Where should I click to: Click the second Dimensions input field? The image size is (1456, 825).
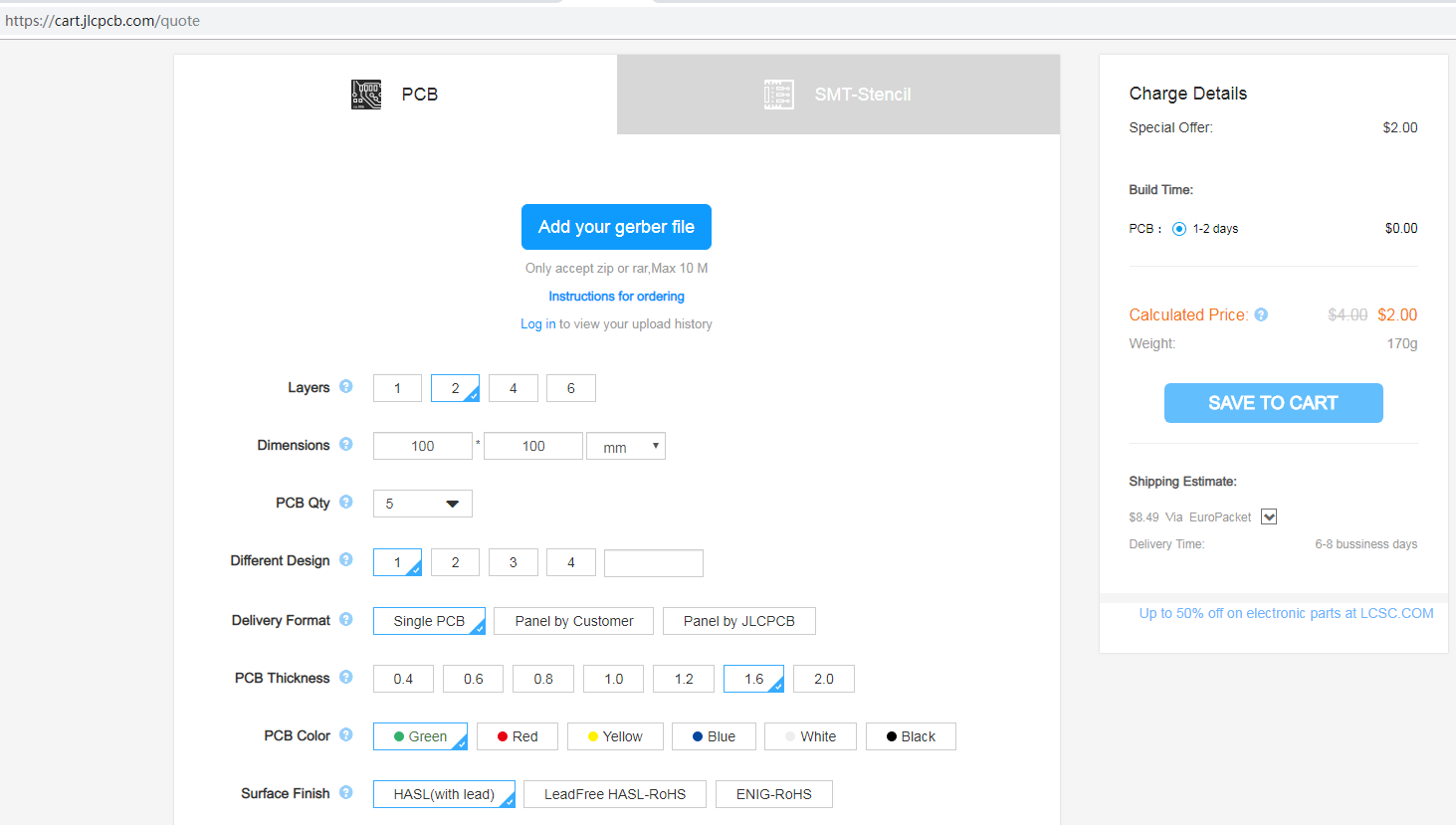click(x=533, y=446)
